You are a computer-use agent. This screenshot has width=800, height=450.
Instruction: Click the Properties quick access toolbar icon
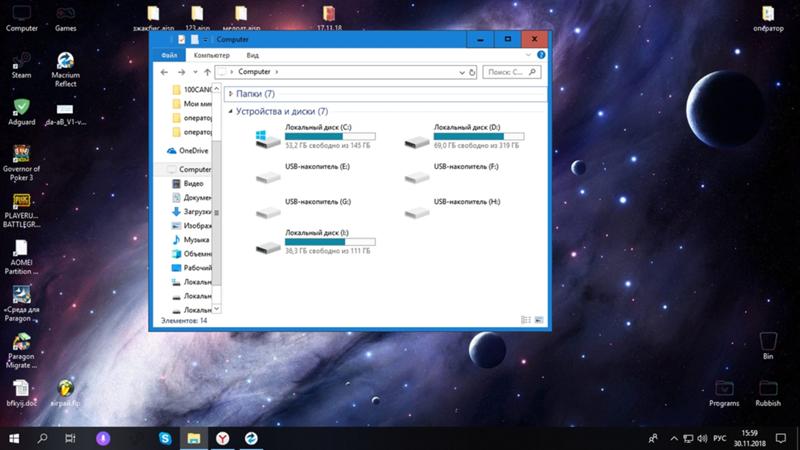tap(182, 39)
